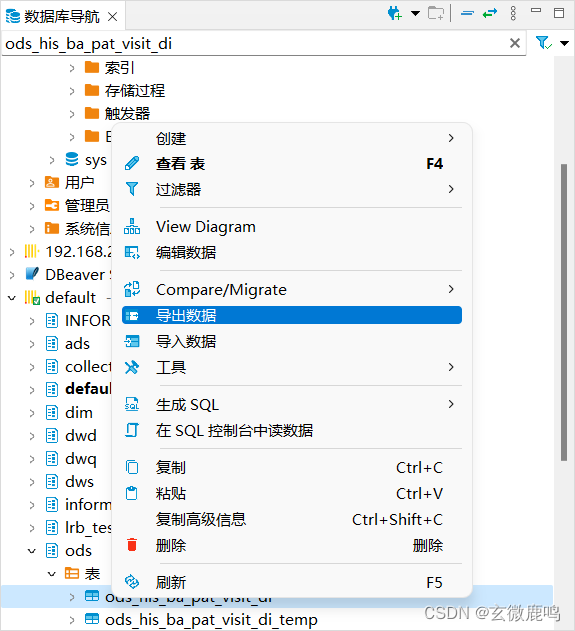Expand the 触发器 folder
Screen dimensions: 575x631
point(72,114)
